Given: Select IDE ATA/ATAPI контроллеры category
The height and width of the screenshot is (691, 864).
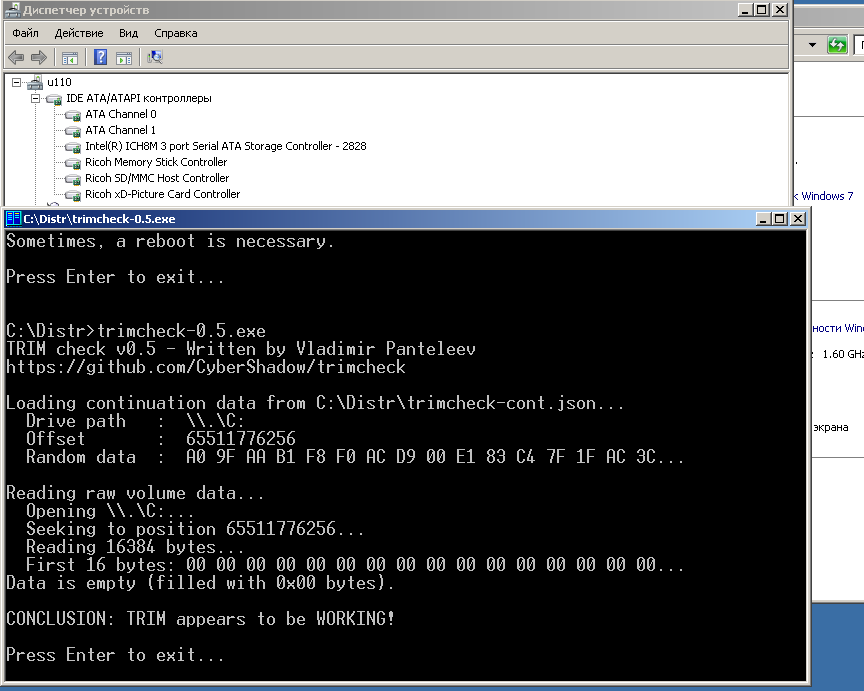Looking at the screenshot, I should coord(139,98).
